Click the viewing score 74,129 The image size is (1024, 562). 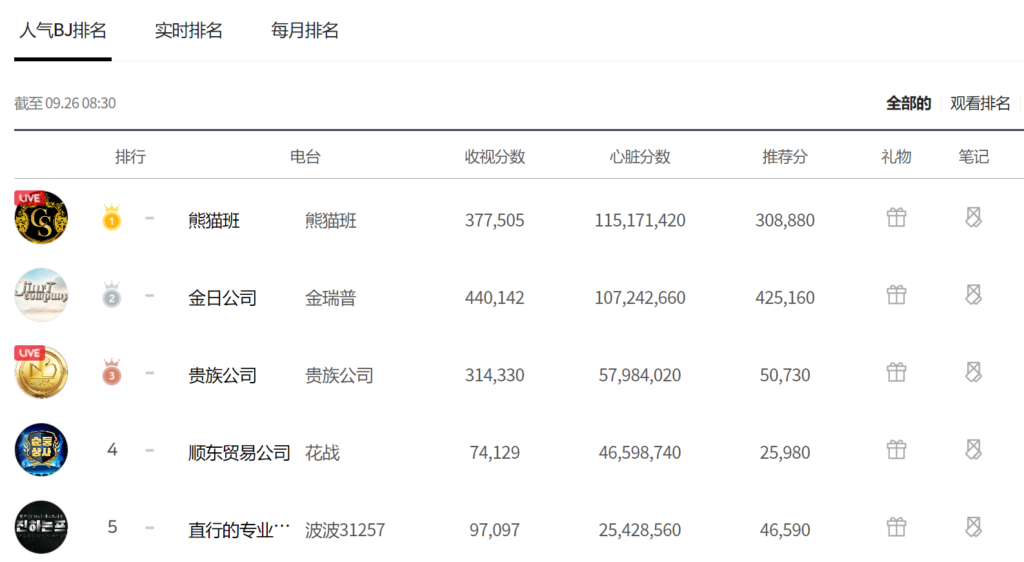coord(495,453)
